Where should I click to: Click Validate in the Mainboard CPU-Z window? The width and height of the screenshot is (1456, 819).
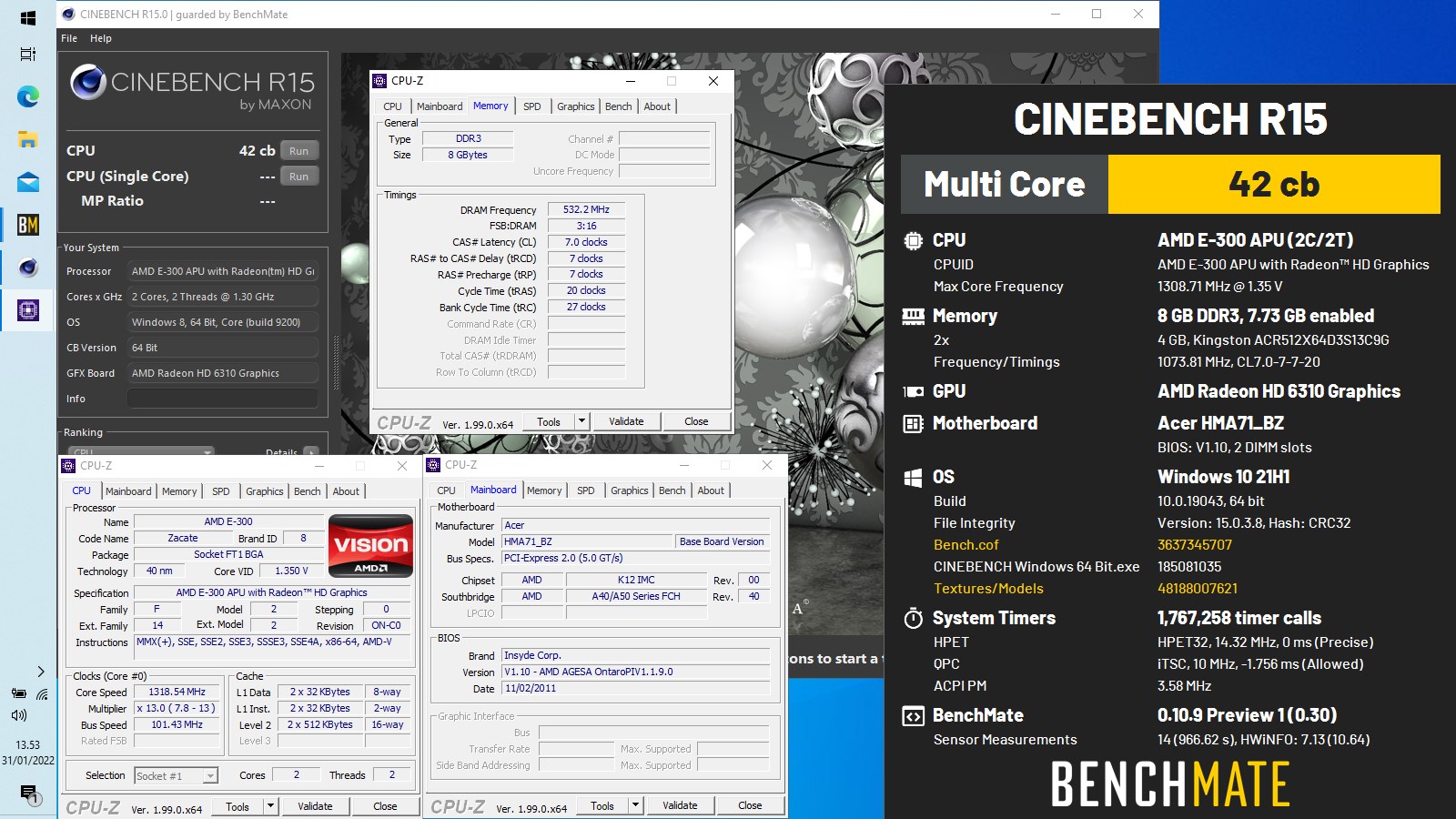coord(680,805)
